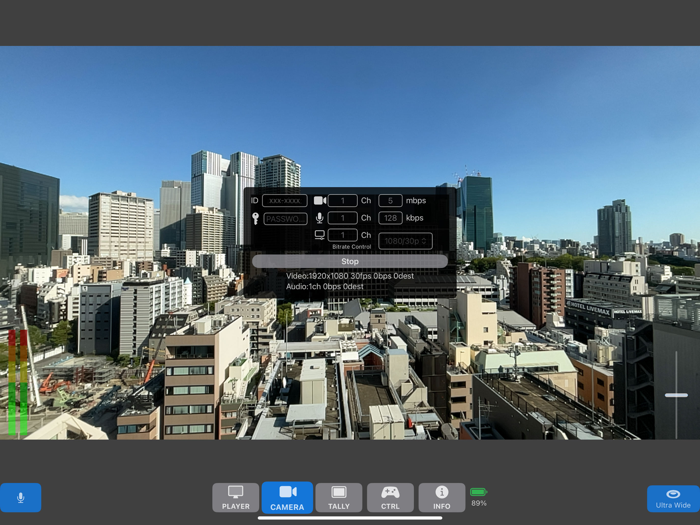Screen dimensions: 700x525
Task: Click the audio channel number field
Action: [x=342, y=218]
